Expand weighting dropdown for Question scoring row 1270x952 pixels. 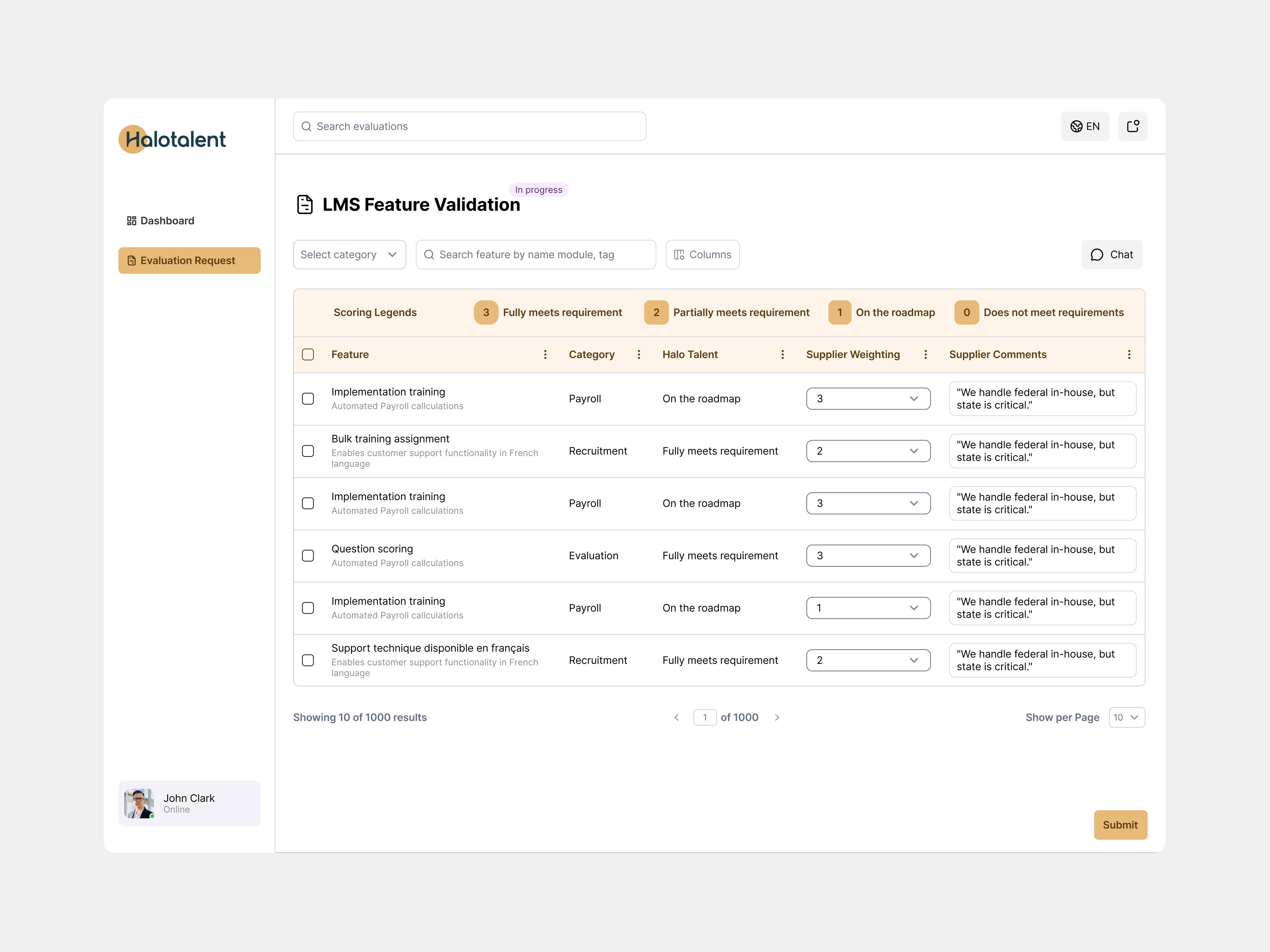tap(868, 556)
